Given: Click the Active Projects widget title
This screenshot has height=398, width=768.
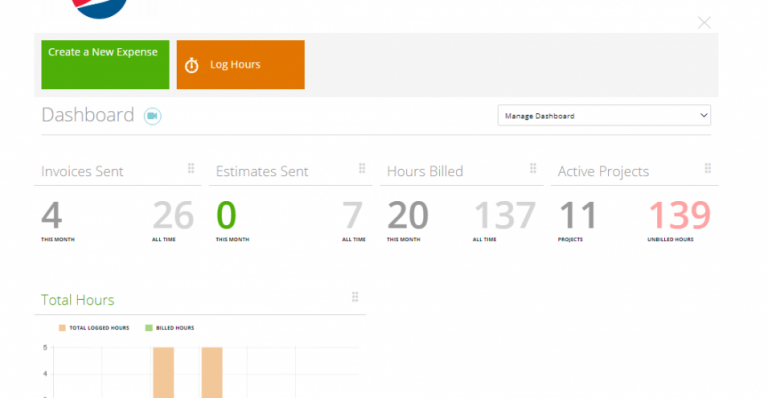Looking at the screenshot, I should click(x=603, y=171).
